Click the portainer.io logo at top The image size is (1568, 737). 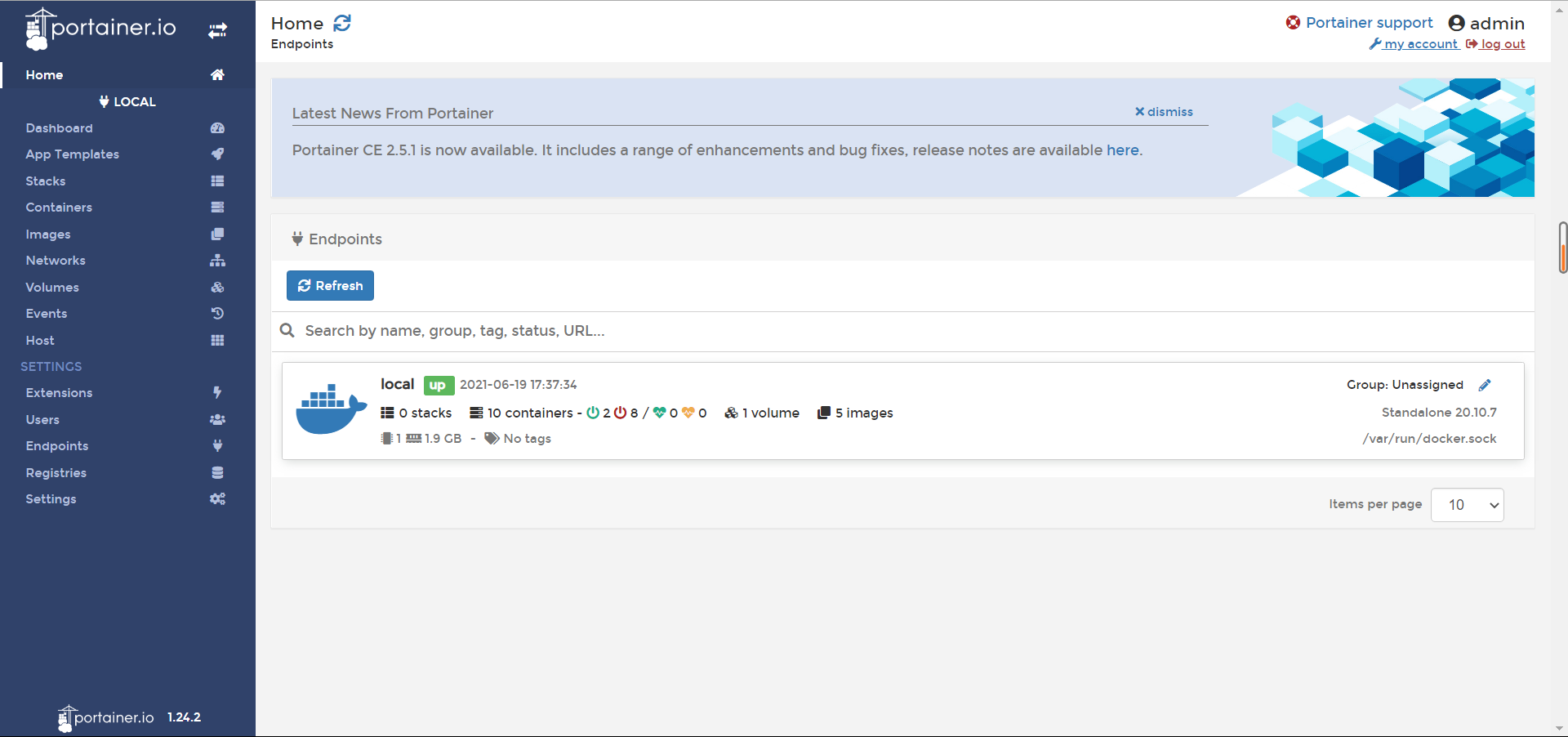[x=100, y=29]
